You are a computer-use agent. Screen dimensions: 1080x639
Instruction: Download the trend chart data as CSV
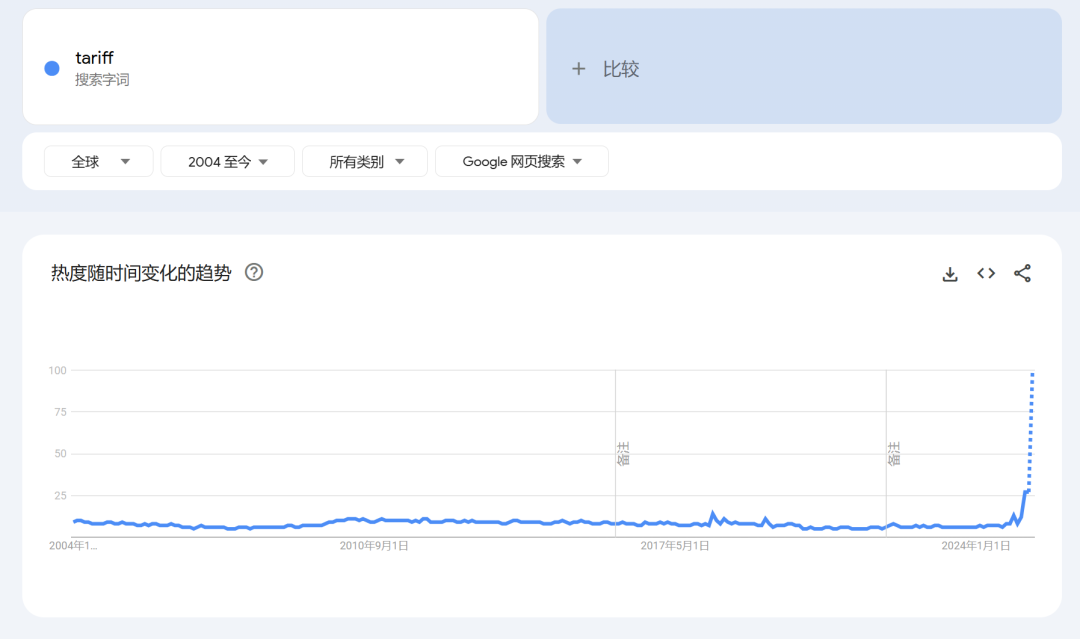pos(950,274)
